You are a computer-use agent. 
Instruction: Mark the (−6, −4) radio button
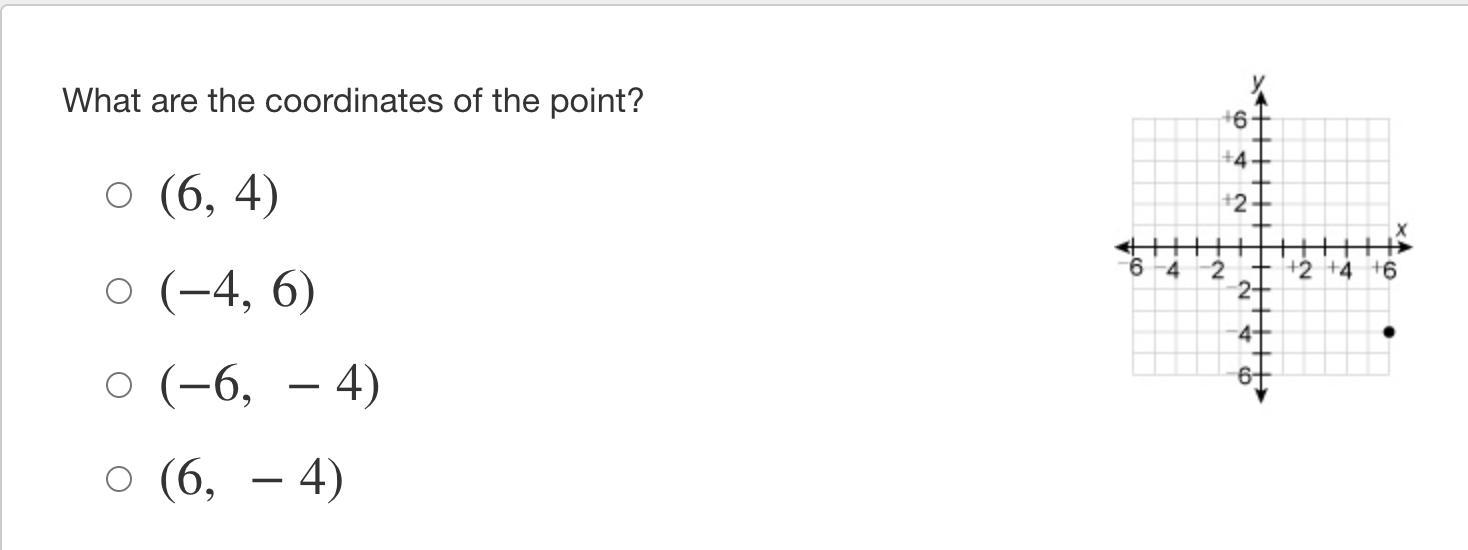tap(118, 385)
